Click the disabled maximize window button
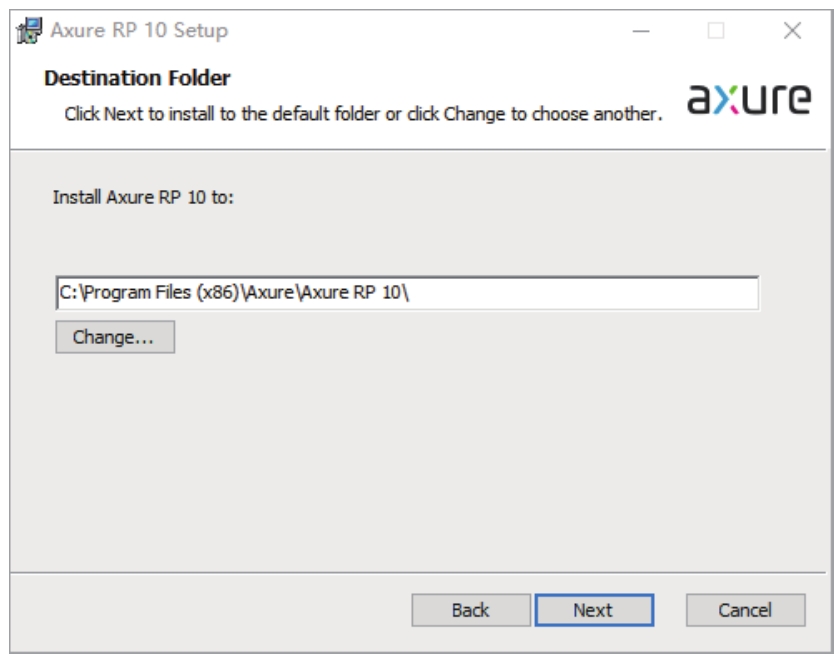Screen dimensions: 839x659 716,31
